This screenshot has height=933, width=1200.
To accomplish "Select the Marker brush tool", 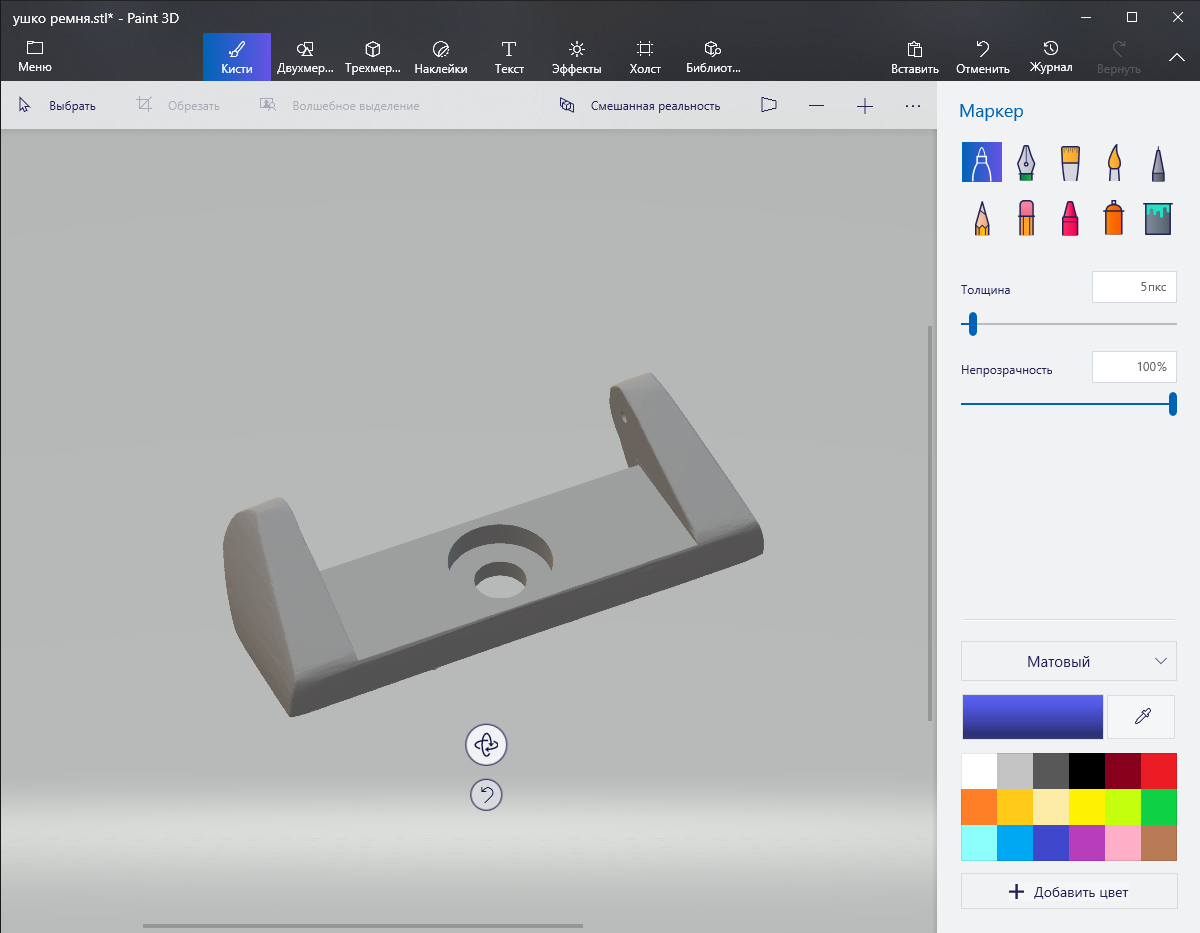I will tap(982, 162).
